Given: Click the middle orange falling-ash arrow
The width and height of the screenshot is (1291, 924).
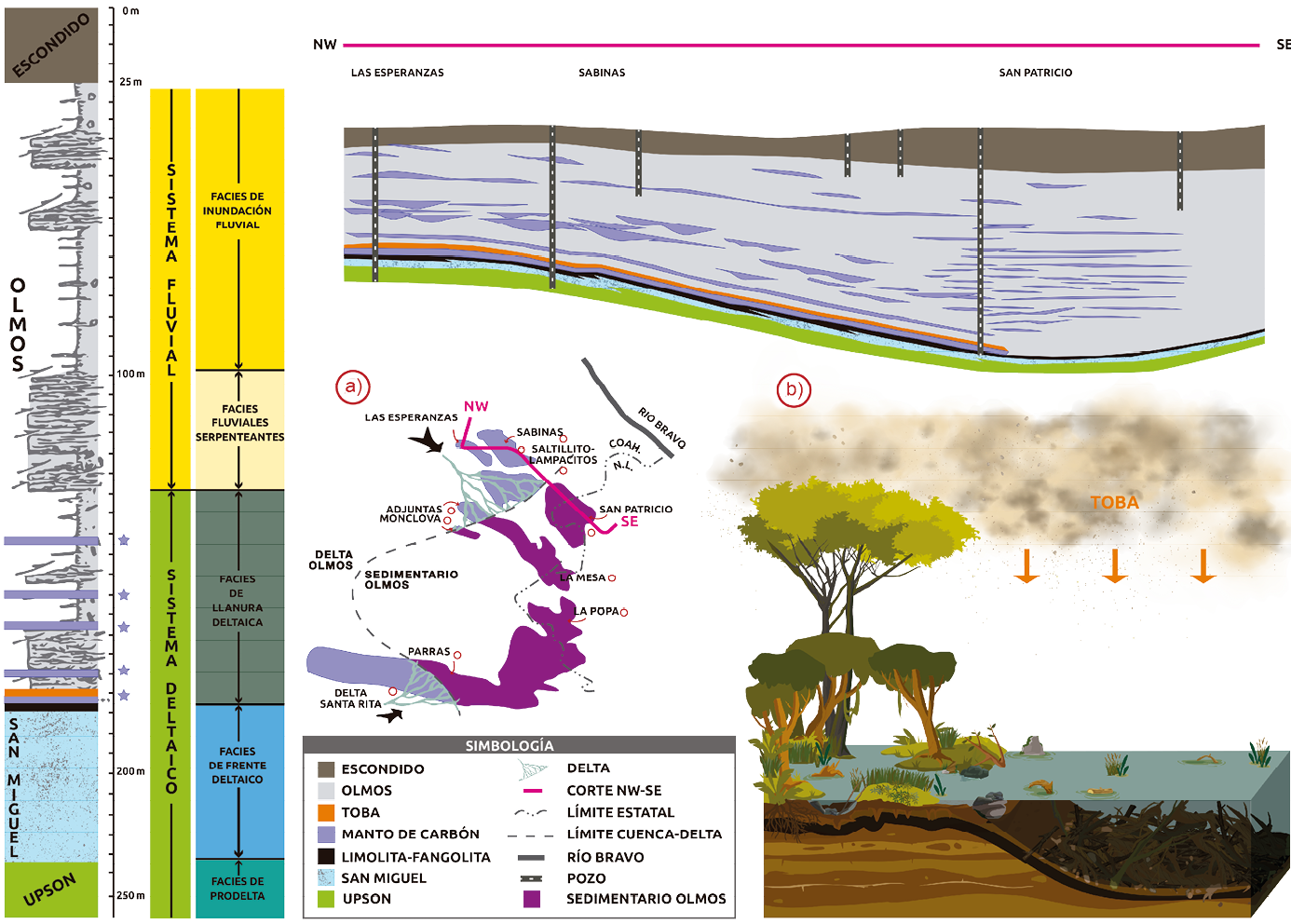Looking at the screenshot, I should tap(1114, 566).
